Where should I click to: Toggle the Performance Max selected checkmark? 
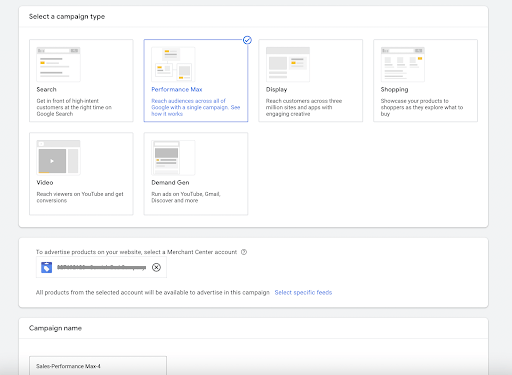coord(247,40)
